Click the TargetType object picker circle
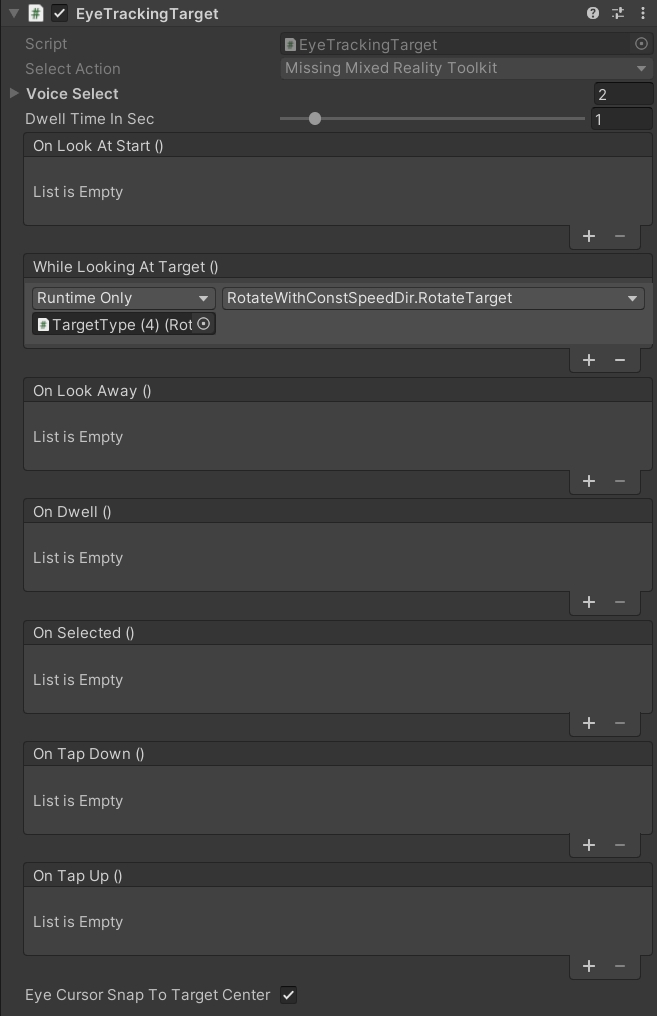This screenshot has width=657, height=1016. (x=203, y=324)
